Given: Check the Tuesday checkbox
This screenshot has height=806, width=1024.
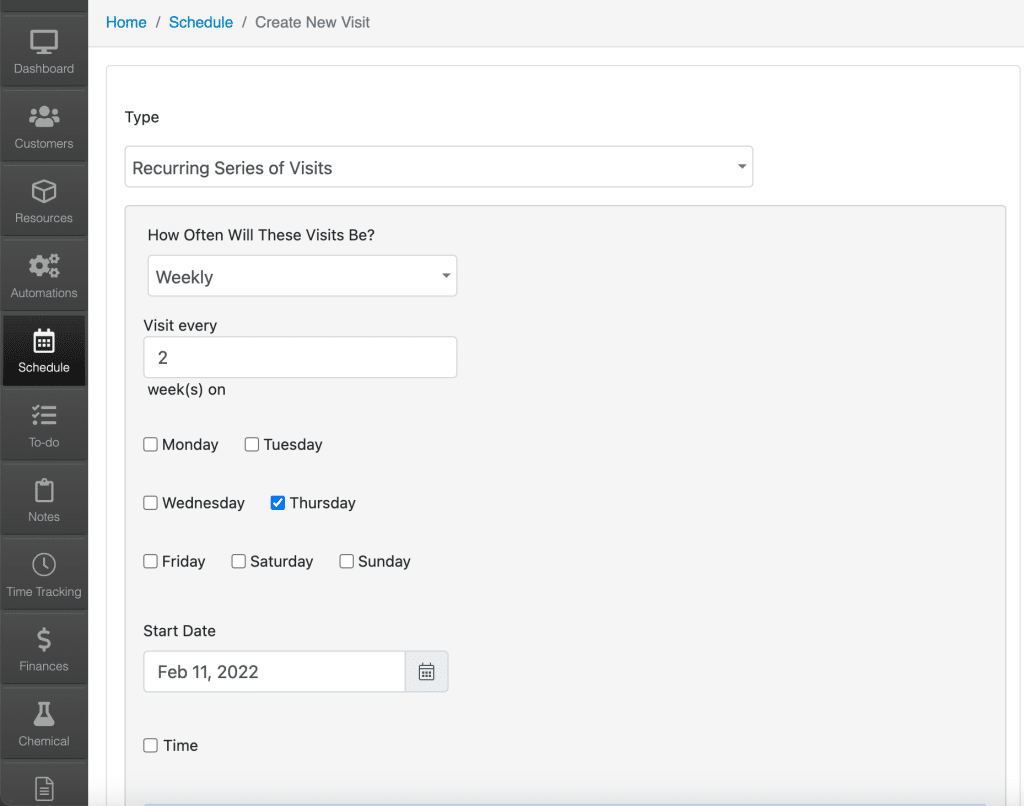Looking at the screenshot, I should 251,445.
